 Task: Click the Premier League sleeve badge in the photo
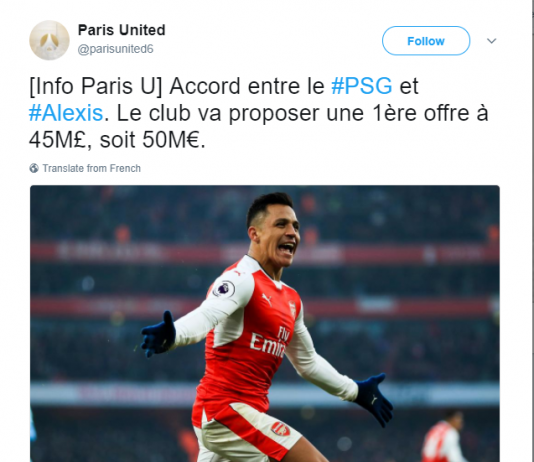(224, 289)
